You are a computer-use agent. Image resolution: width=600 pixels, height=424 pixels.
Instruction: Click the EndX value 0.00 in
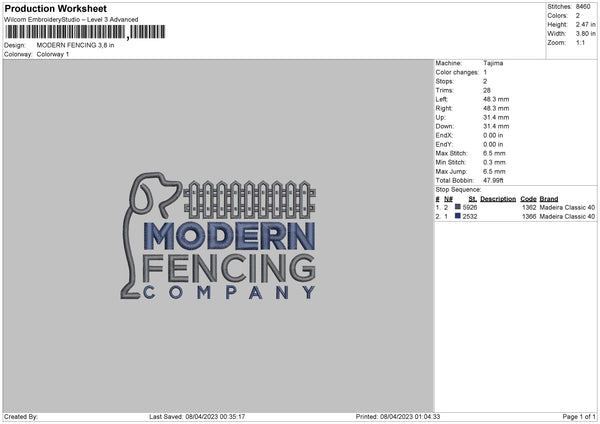point(493,135)
